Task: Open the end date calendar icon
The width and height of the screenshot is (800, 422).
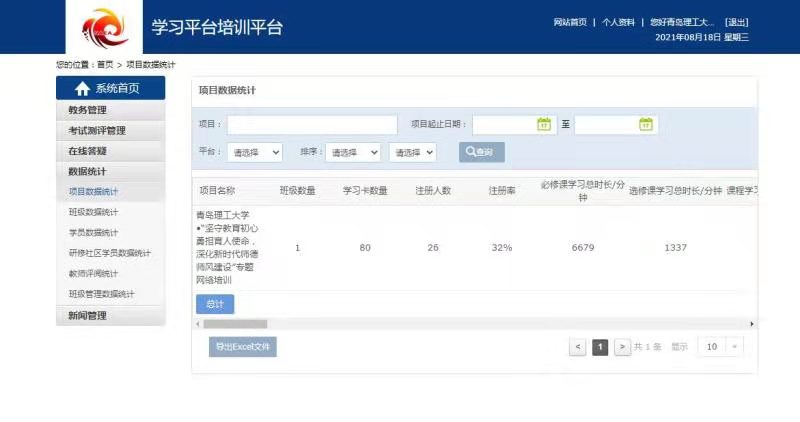Action: [646, 125]
